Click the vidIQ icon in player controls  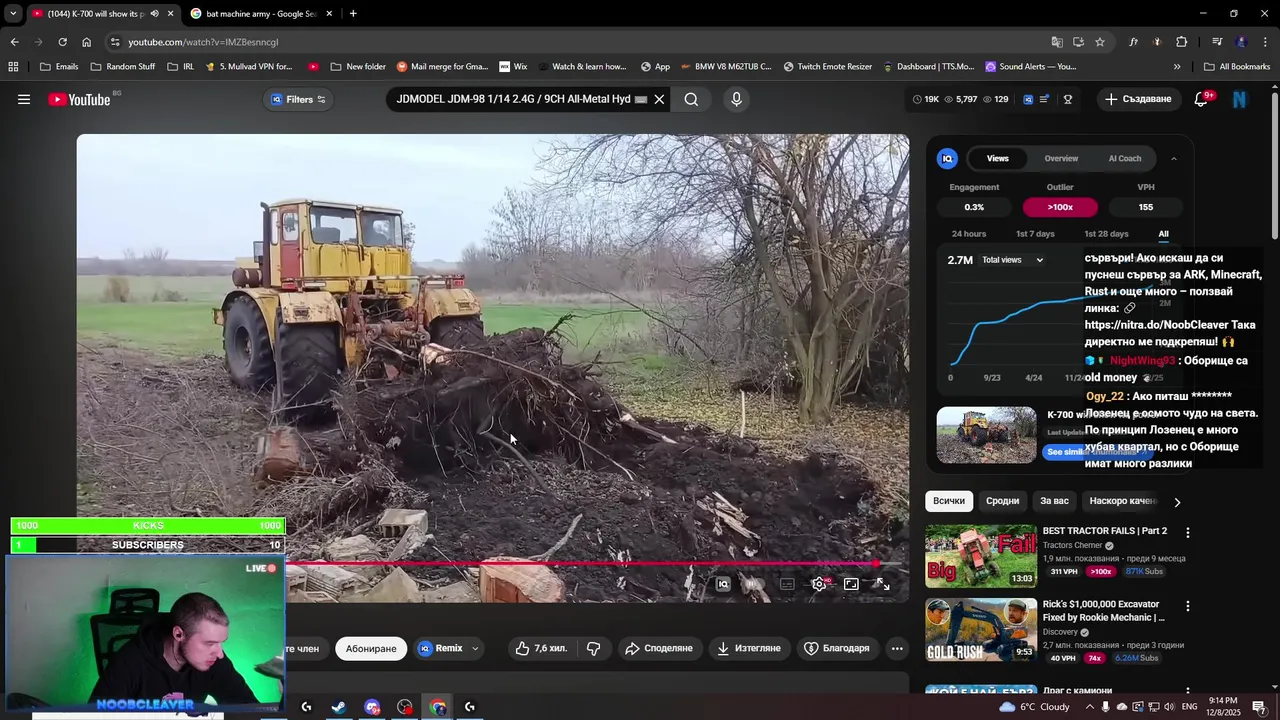[724, 584]
